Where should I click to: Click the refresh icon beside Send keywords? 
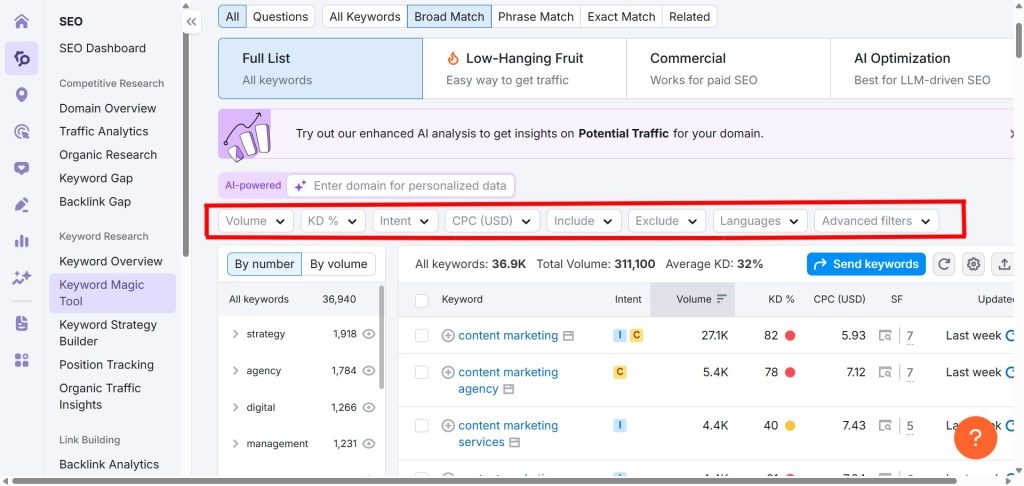click(x=943, y=264)
